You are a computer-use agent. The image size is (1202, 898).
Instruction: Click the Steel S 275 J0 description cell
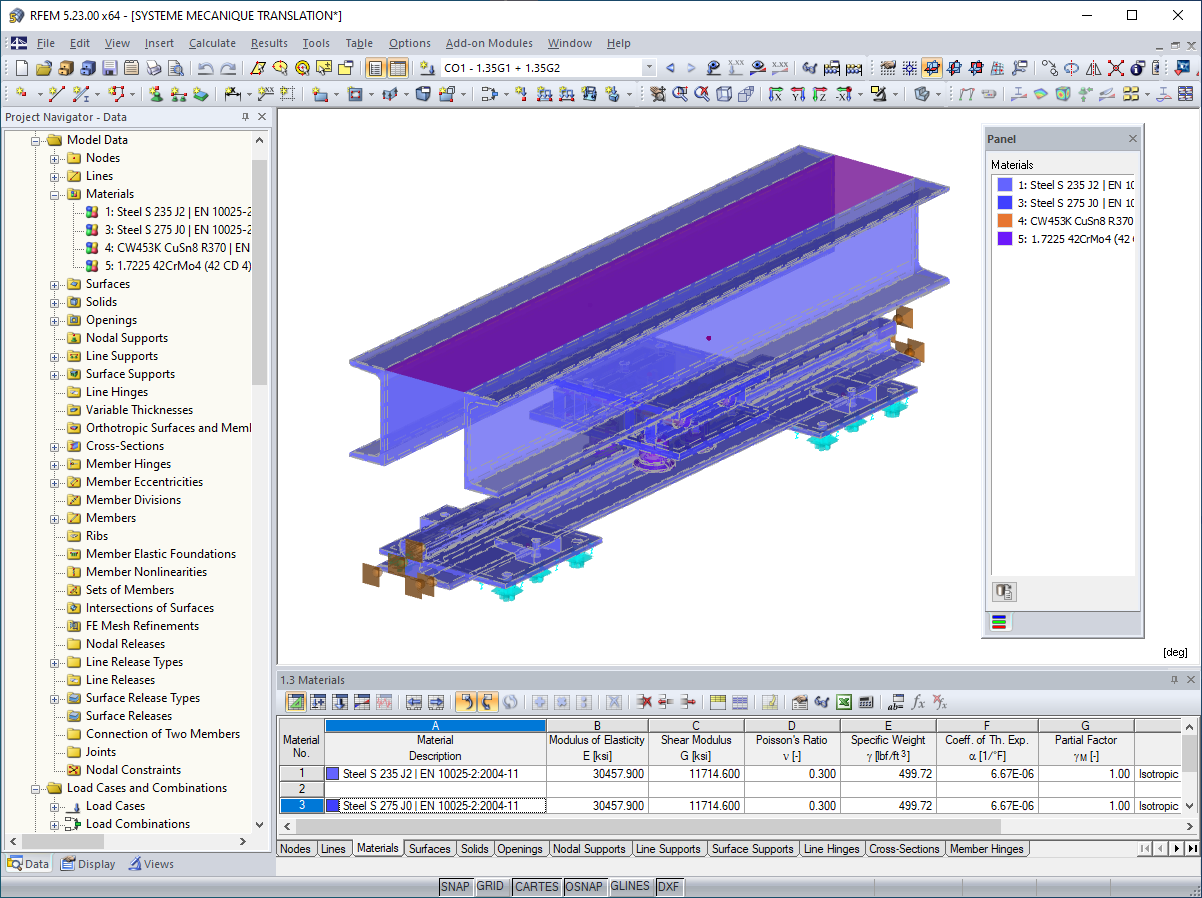point(435,806)
